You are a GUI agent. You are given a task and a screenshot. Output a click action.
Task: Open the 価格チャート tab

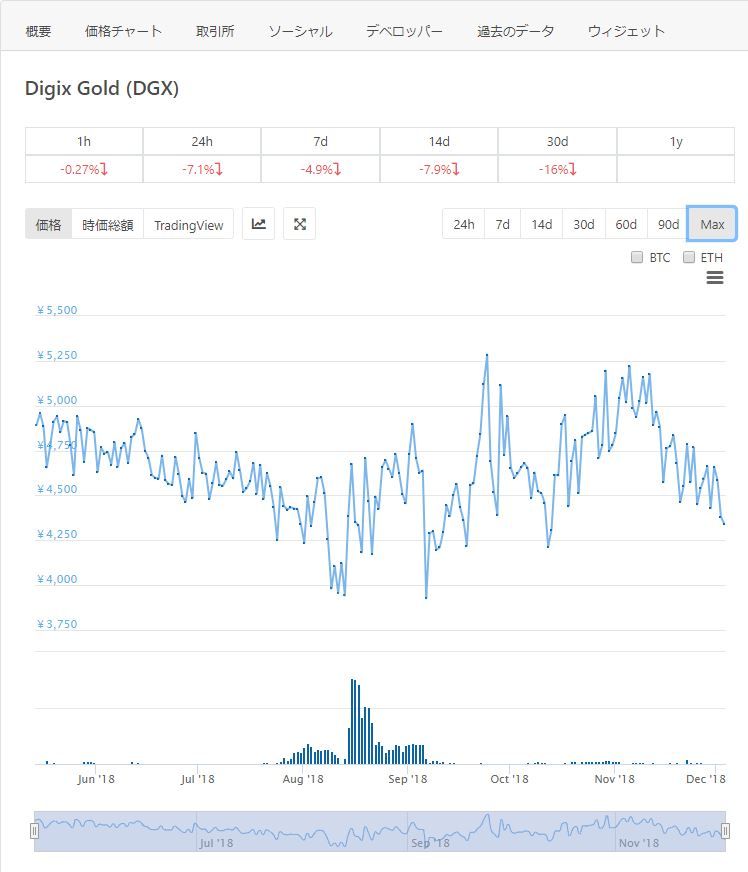[x=123, y=31]
